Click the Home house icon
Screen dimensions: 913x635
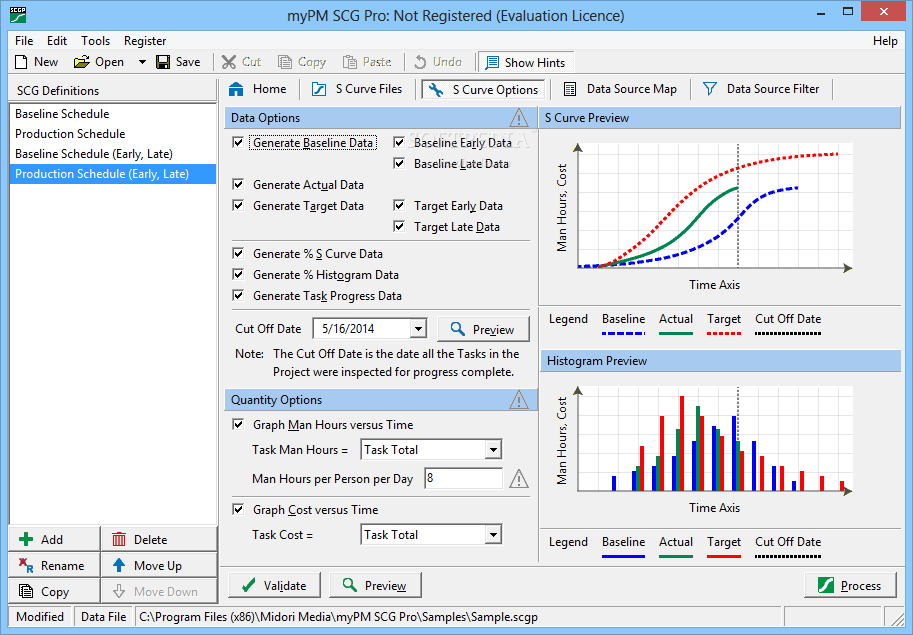236,89
